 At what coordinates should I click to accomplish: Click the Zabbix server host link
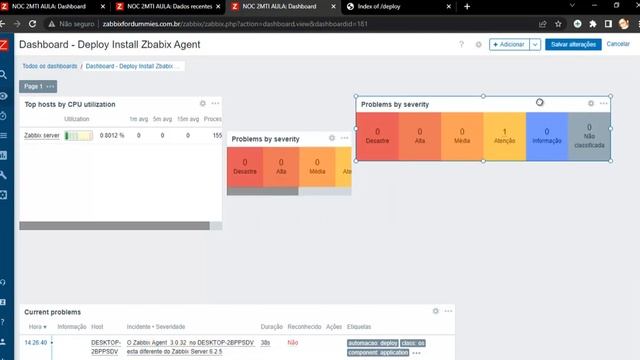pyautogui.click(x=42, y=136)
